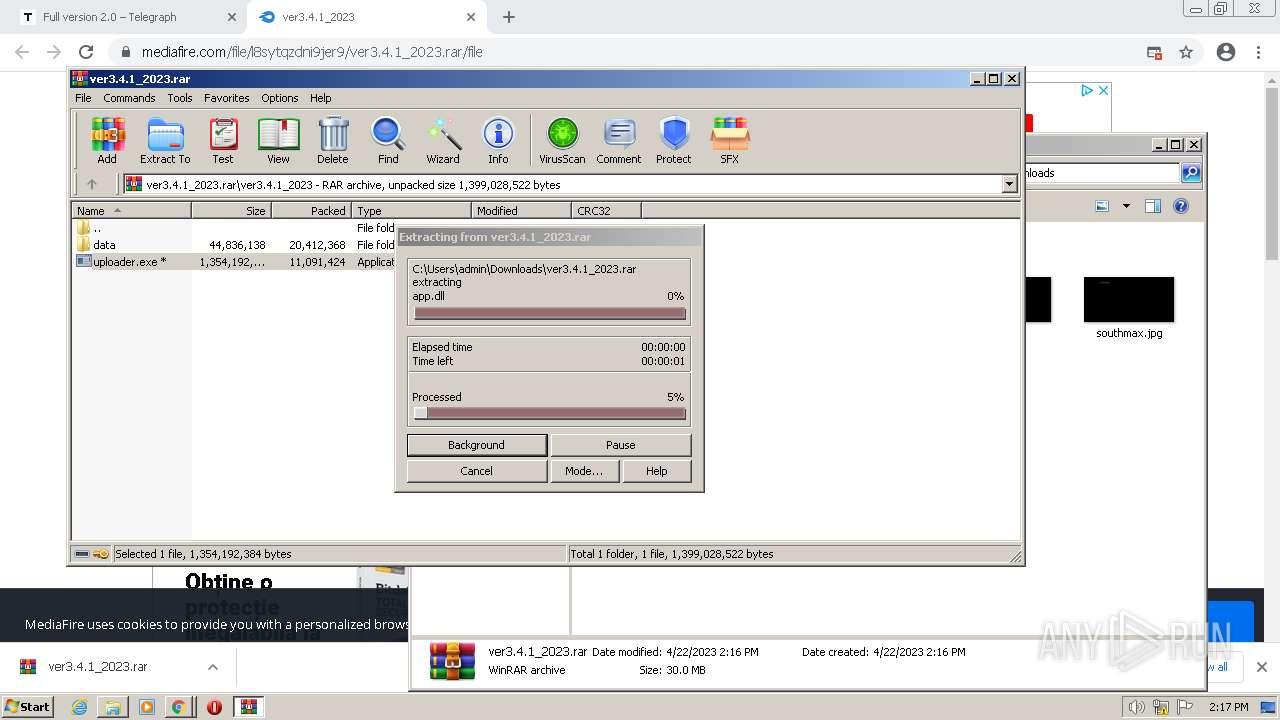The image size is (1280, 720).
Task: Click the Extract To toolbar icon
Action: 165,140
